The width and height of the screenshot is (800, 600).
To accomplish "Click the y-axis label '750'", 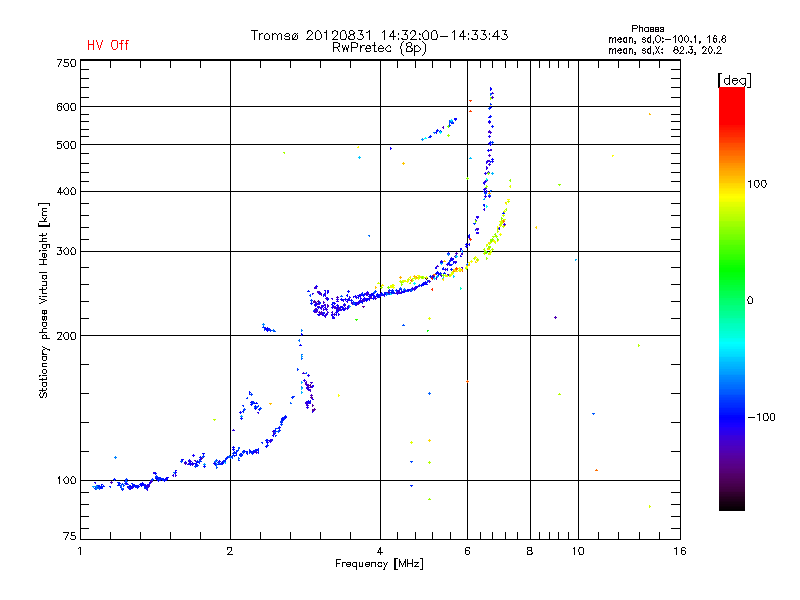I will (66, 63).
